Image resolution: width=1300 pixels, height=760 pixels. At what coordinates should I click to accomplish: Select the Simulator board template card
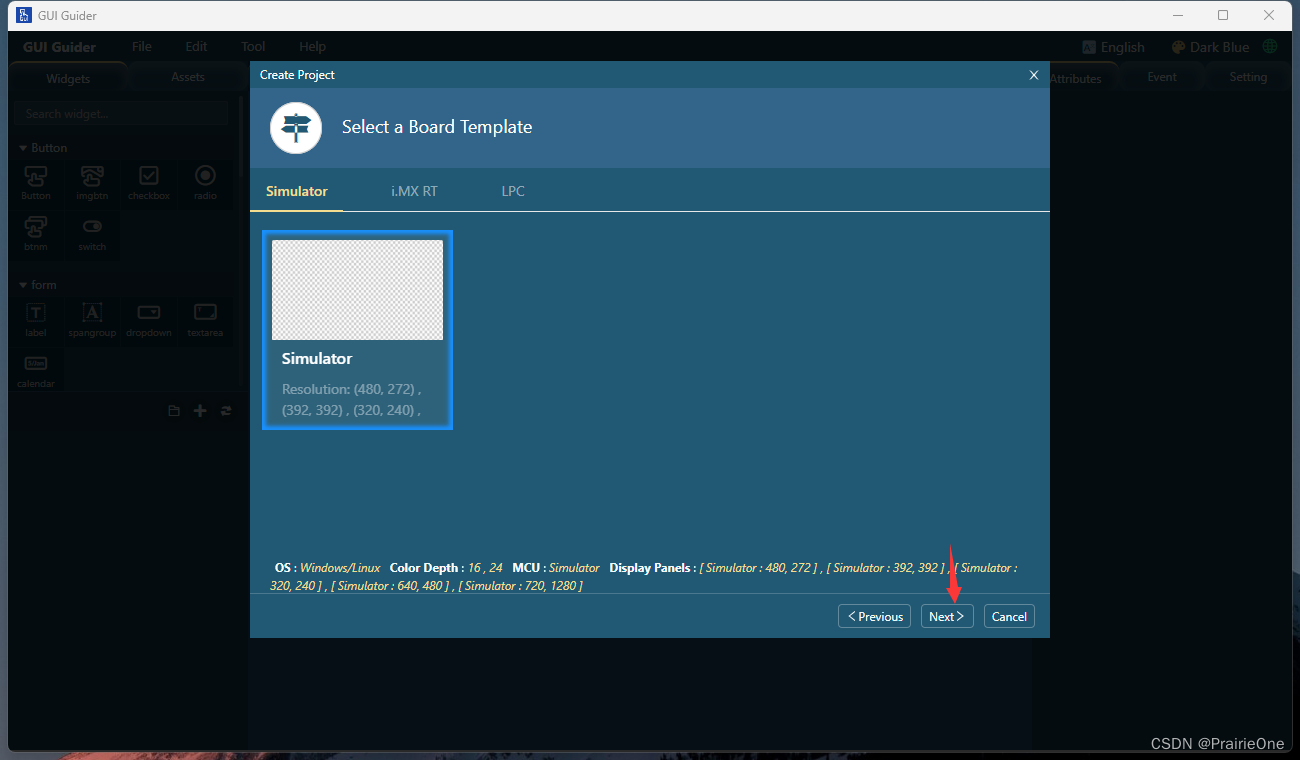357,330
